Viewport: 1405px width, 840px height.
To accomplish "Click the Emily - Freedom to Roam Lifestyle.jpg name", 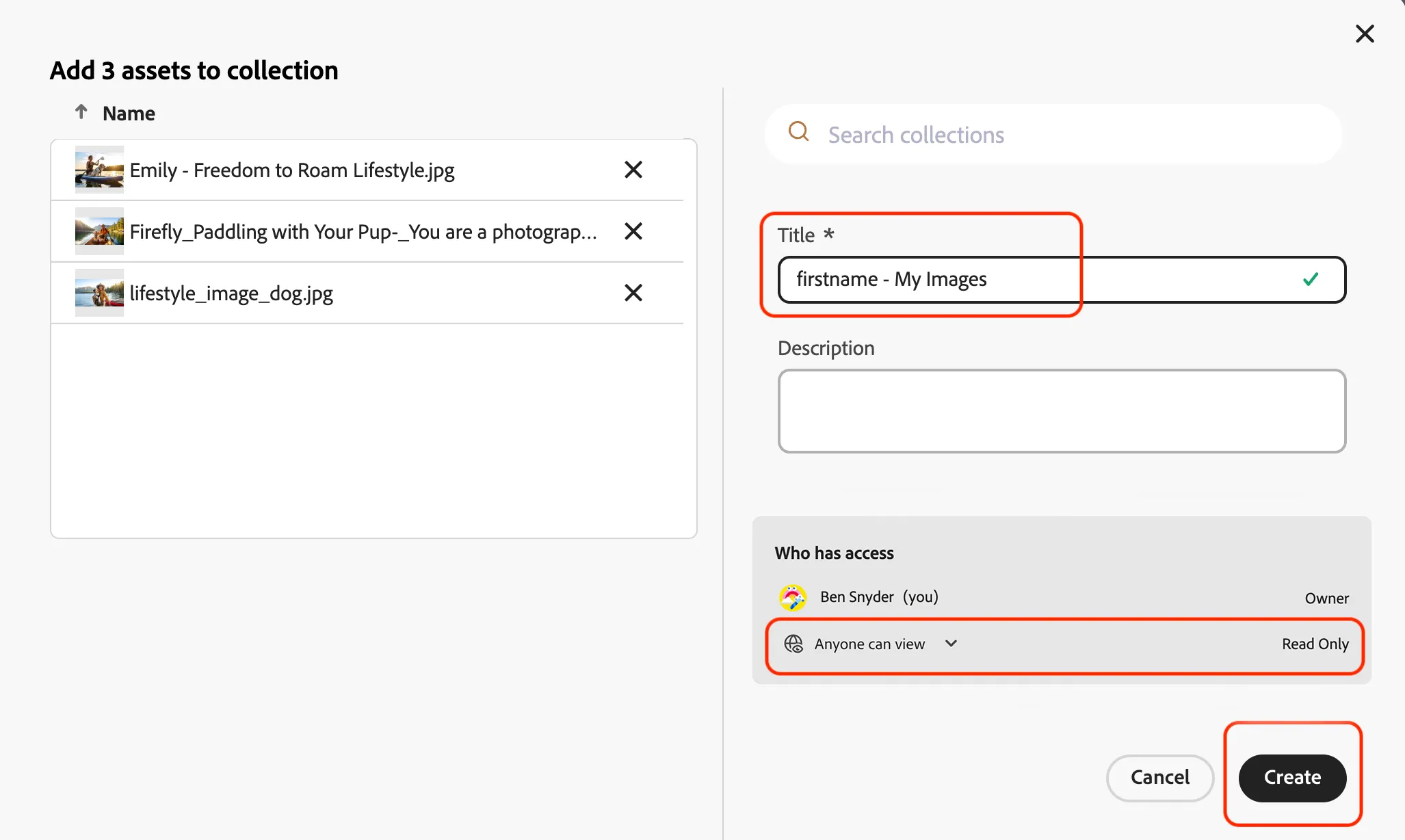I will (292, 170).
